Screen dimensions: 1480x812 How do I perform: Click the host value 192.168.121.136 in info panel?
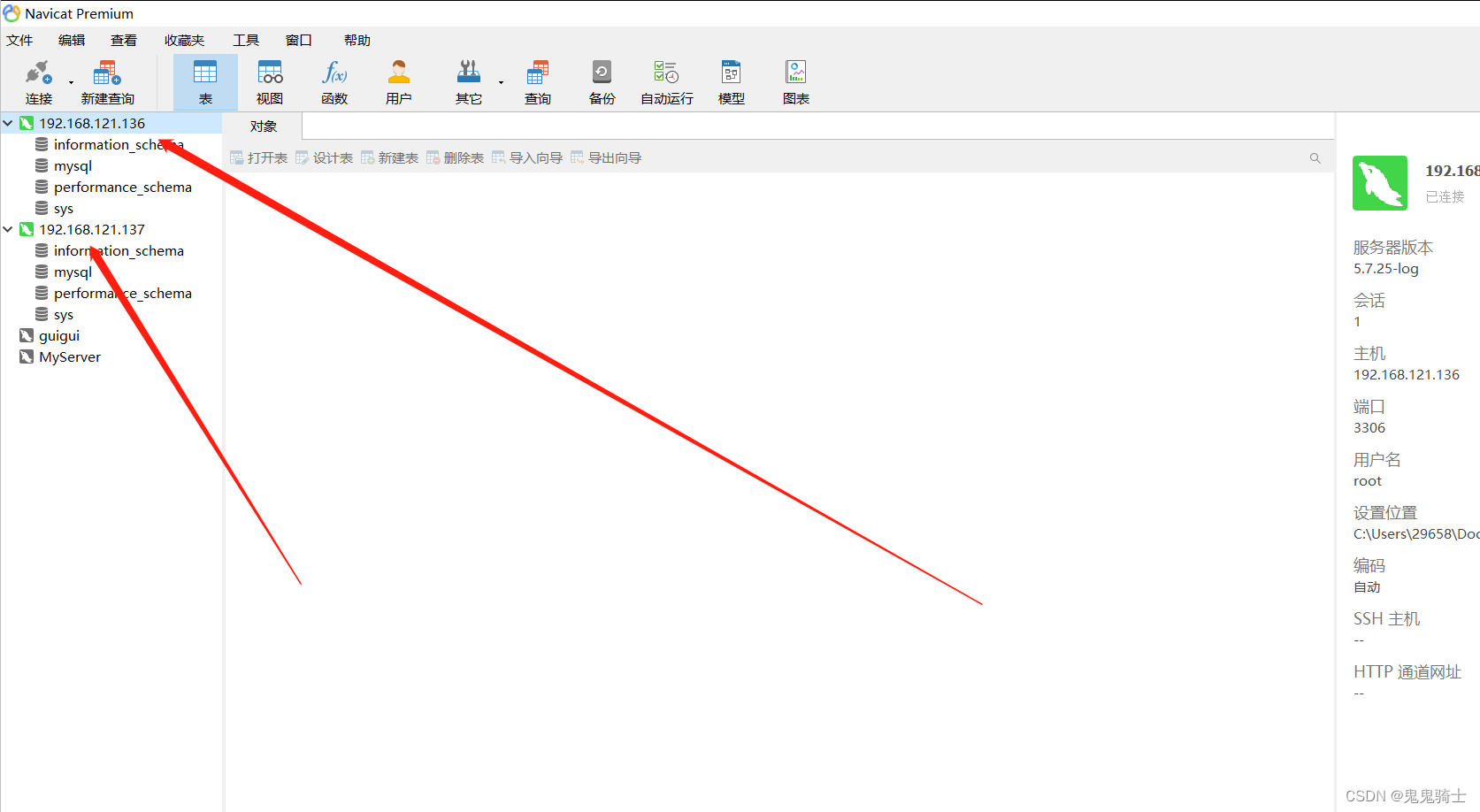1407,375
